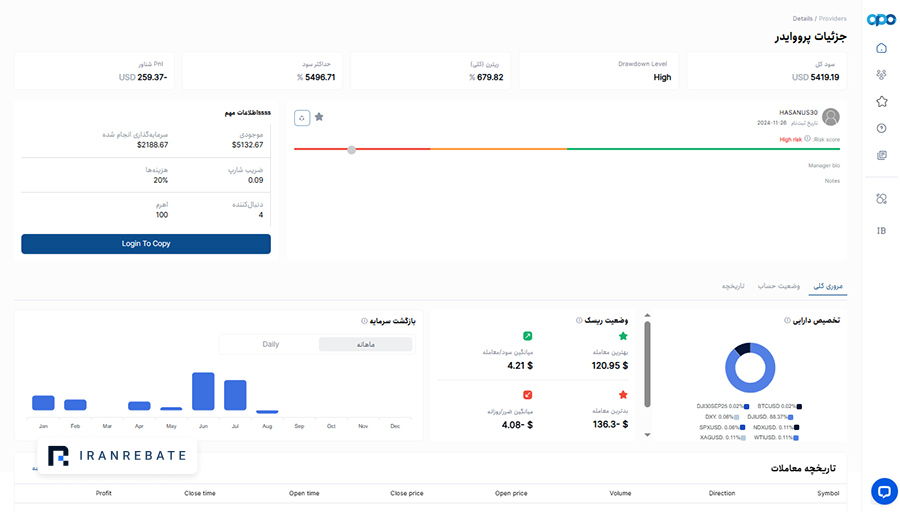The height and width of the screenshot is (512, 900).
Task: Click risk panel scroll up arrow
Action: pos(647,316)
